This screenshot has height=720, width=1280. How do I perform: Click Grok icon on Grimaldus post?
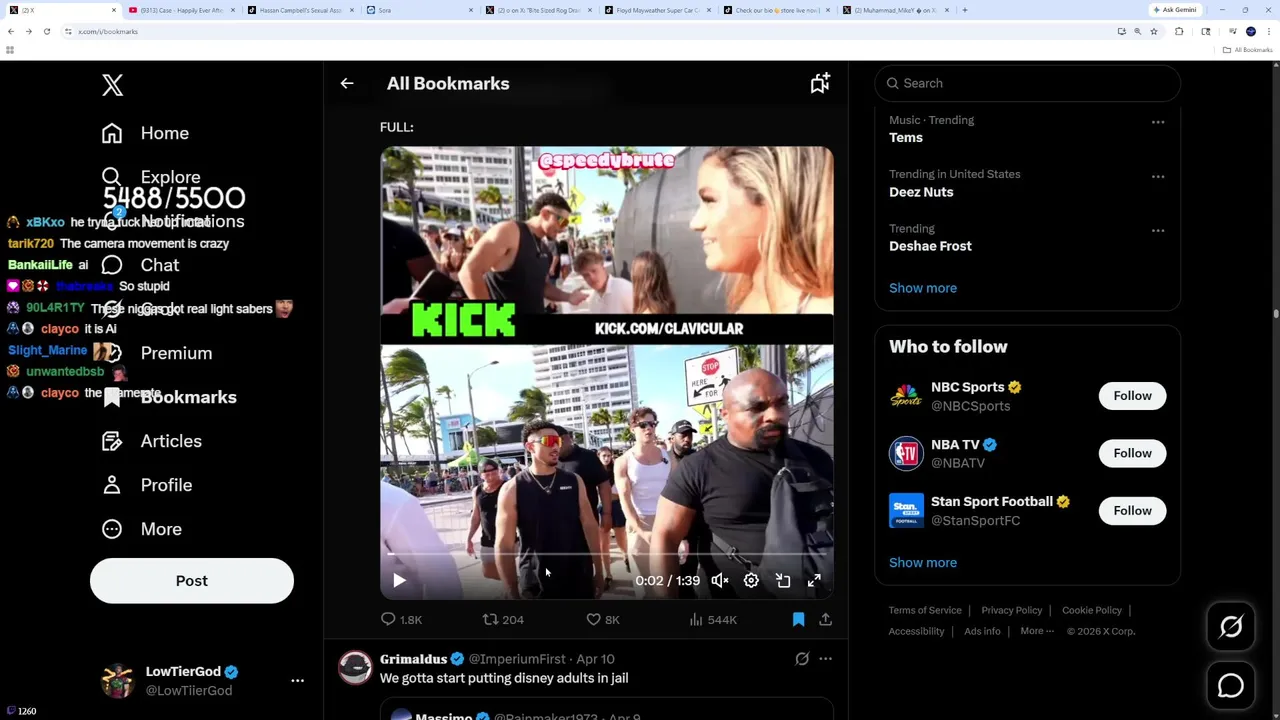pyautogui.click(x=802, y=659)
